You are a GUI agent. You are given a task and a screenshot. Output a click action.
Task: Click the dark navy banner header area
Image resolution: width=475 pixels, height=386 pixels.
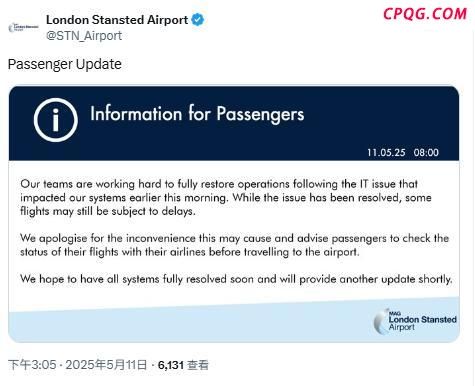(x=234, y=123)
